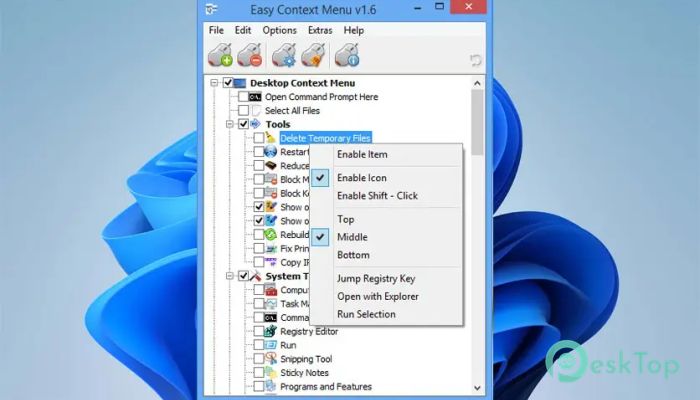Check the Select All Files checkbox
Screen dimensions: 700x400
tap(243, 110)
